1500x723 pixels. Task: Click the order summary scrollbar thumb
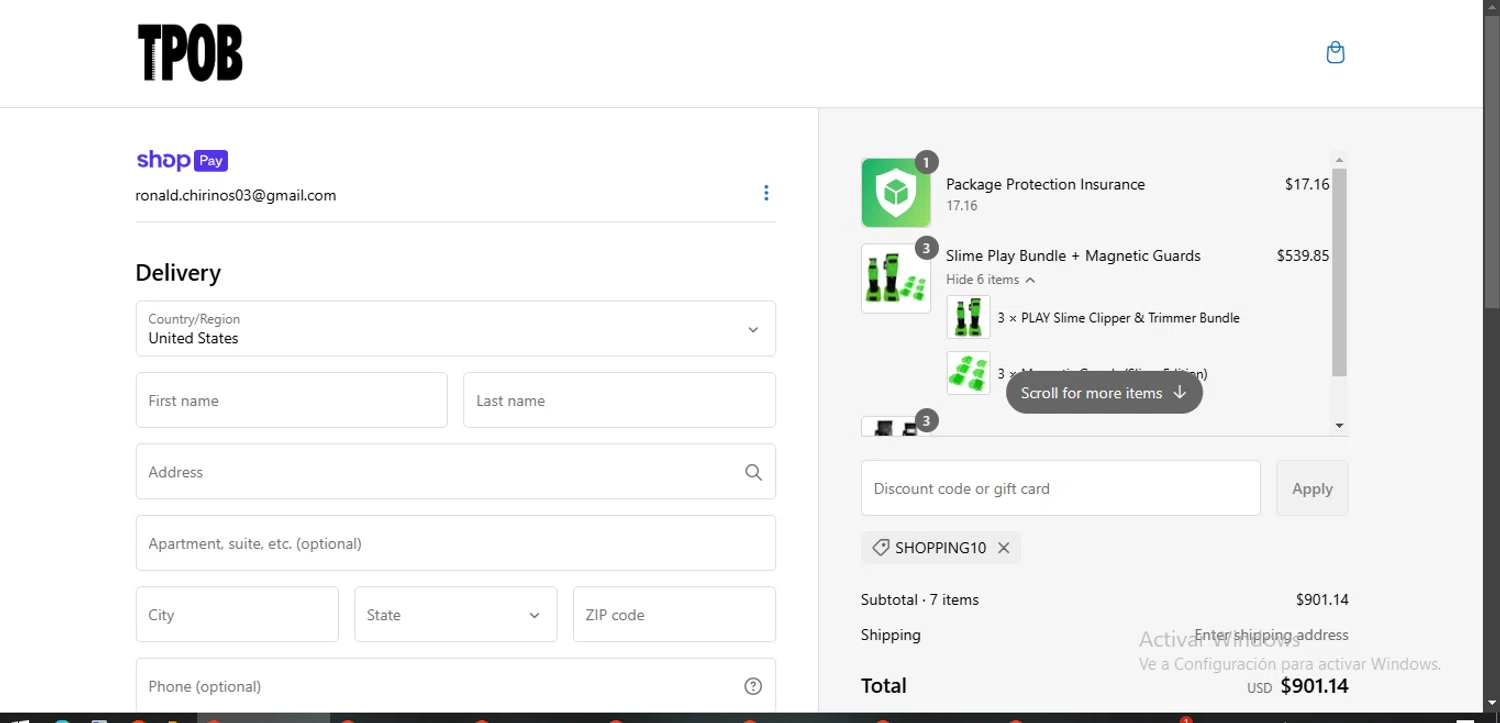tap(1340, 272)
